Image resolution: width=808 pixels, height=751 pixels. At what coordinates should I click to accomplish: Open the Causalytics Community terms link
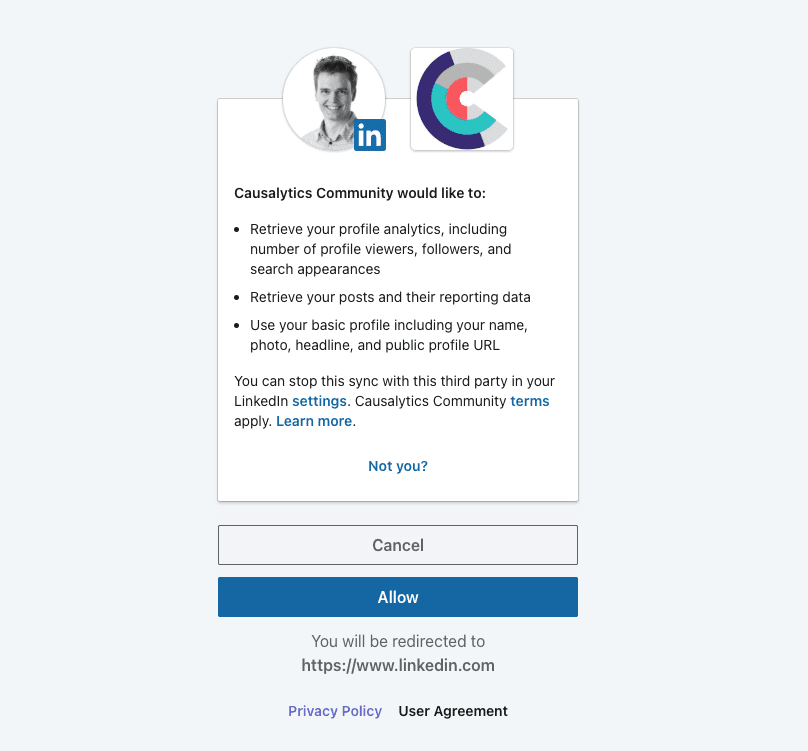coord(530,401)
